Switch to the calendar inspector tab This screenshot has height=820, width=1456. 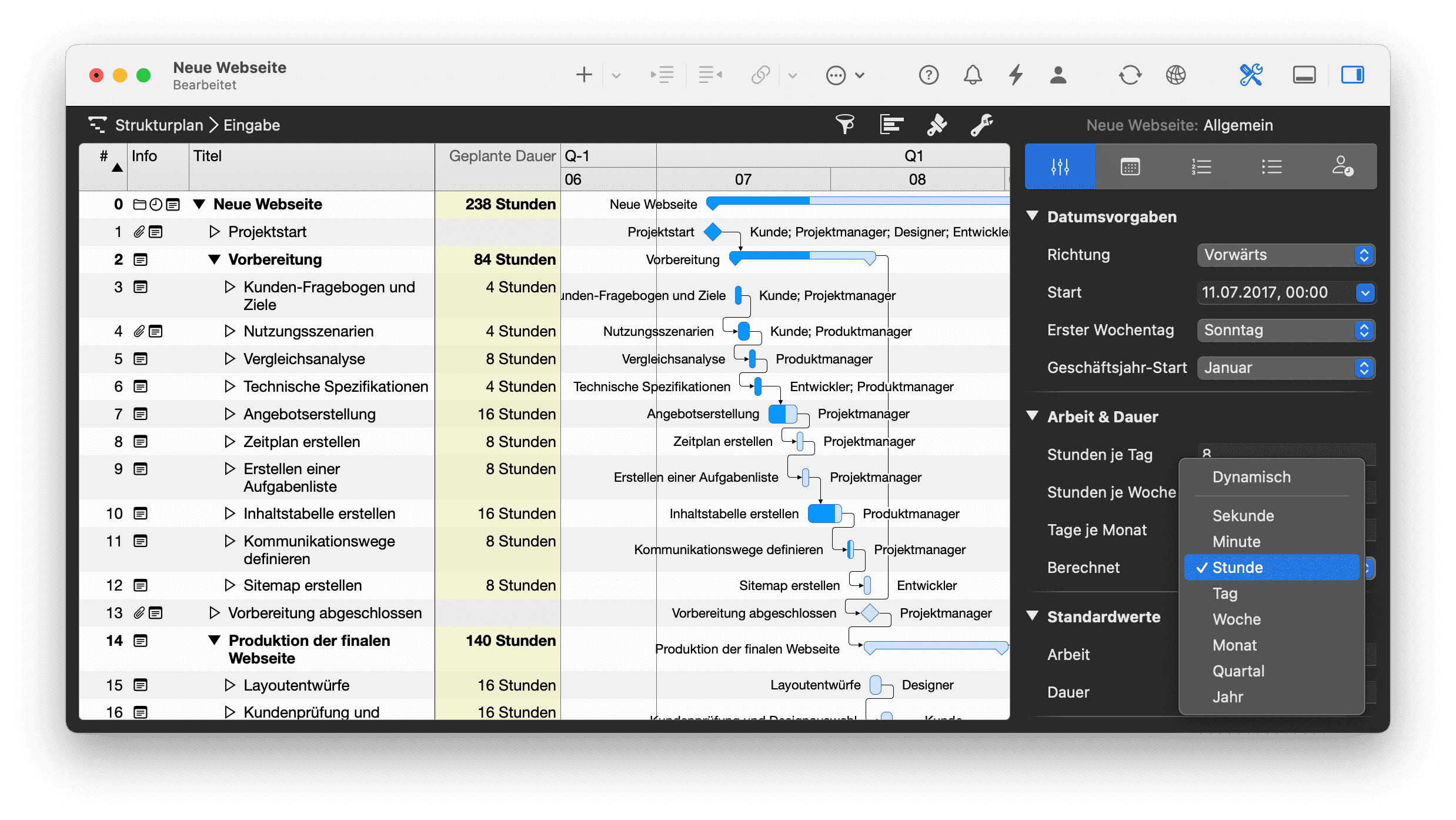coord(1130,167)
